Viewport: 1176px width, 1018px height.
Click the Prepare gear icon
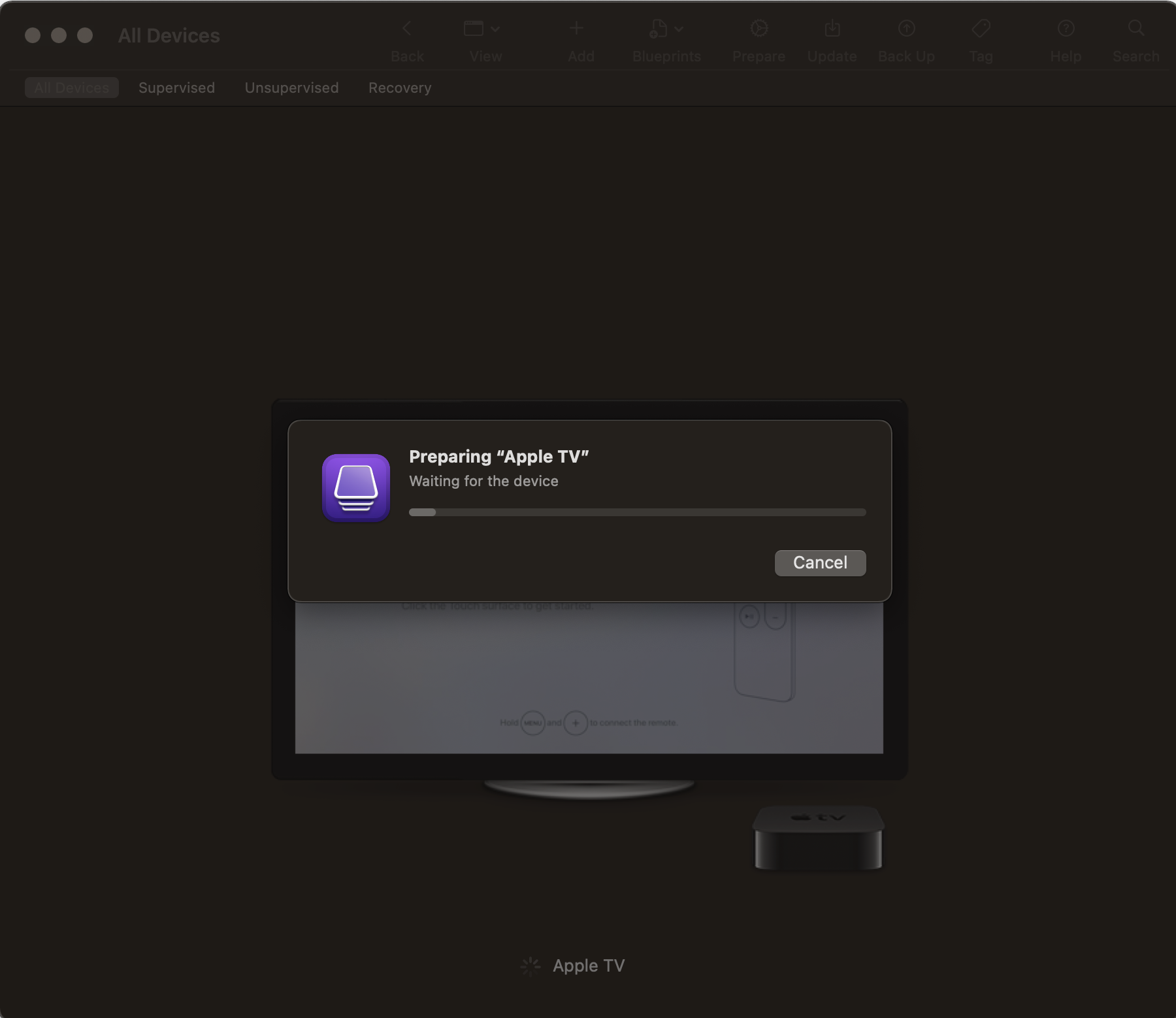pyautogui.click(x=759, y=28)
